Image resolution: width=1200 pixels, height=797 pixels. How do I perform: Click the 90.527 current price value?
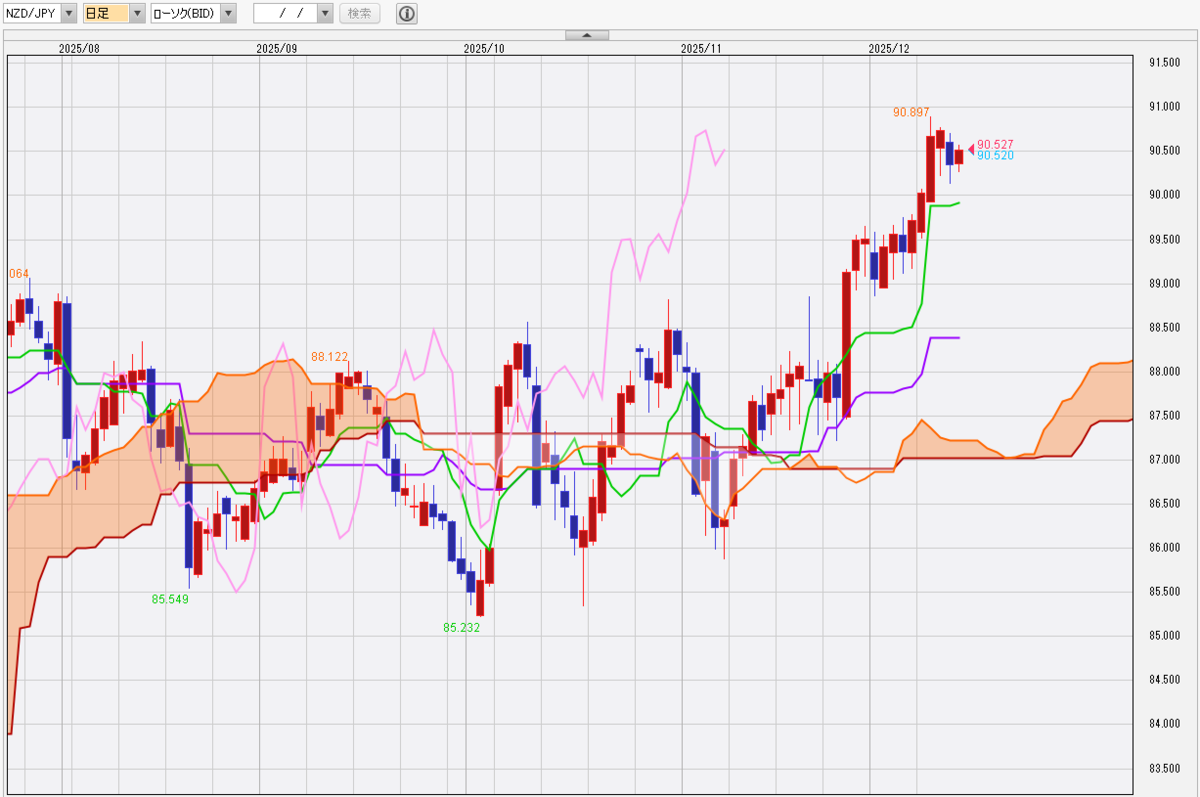[995, 144]
